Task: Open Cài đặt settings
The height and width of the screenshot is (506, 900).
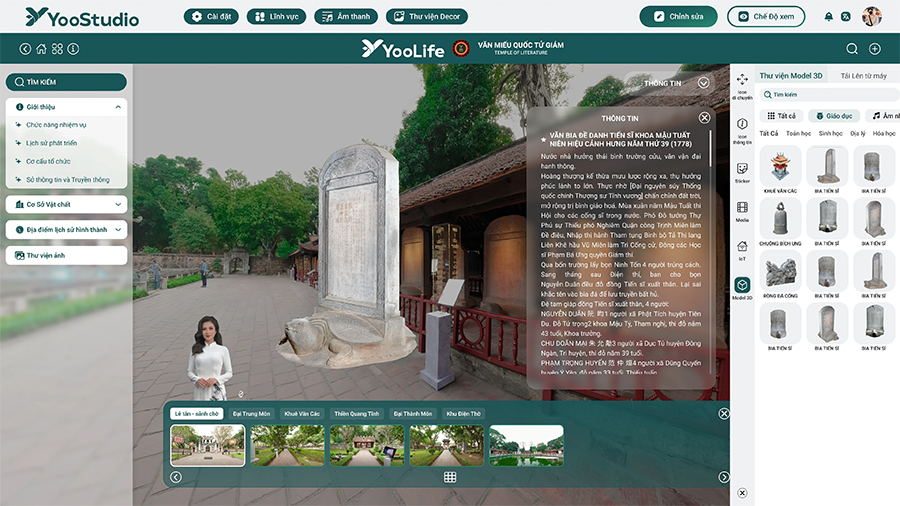Action: click(211, 17)
